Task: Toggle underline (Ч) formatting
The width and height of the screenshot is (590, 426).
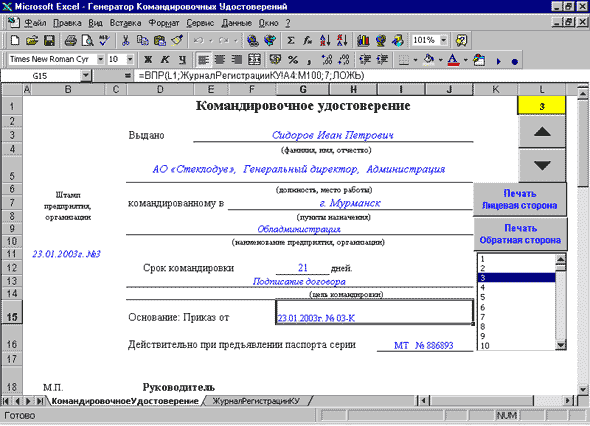Action: (182, 59)
